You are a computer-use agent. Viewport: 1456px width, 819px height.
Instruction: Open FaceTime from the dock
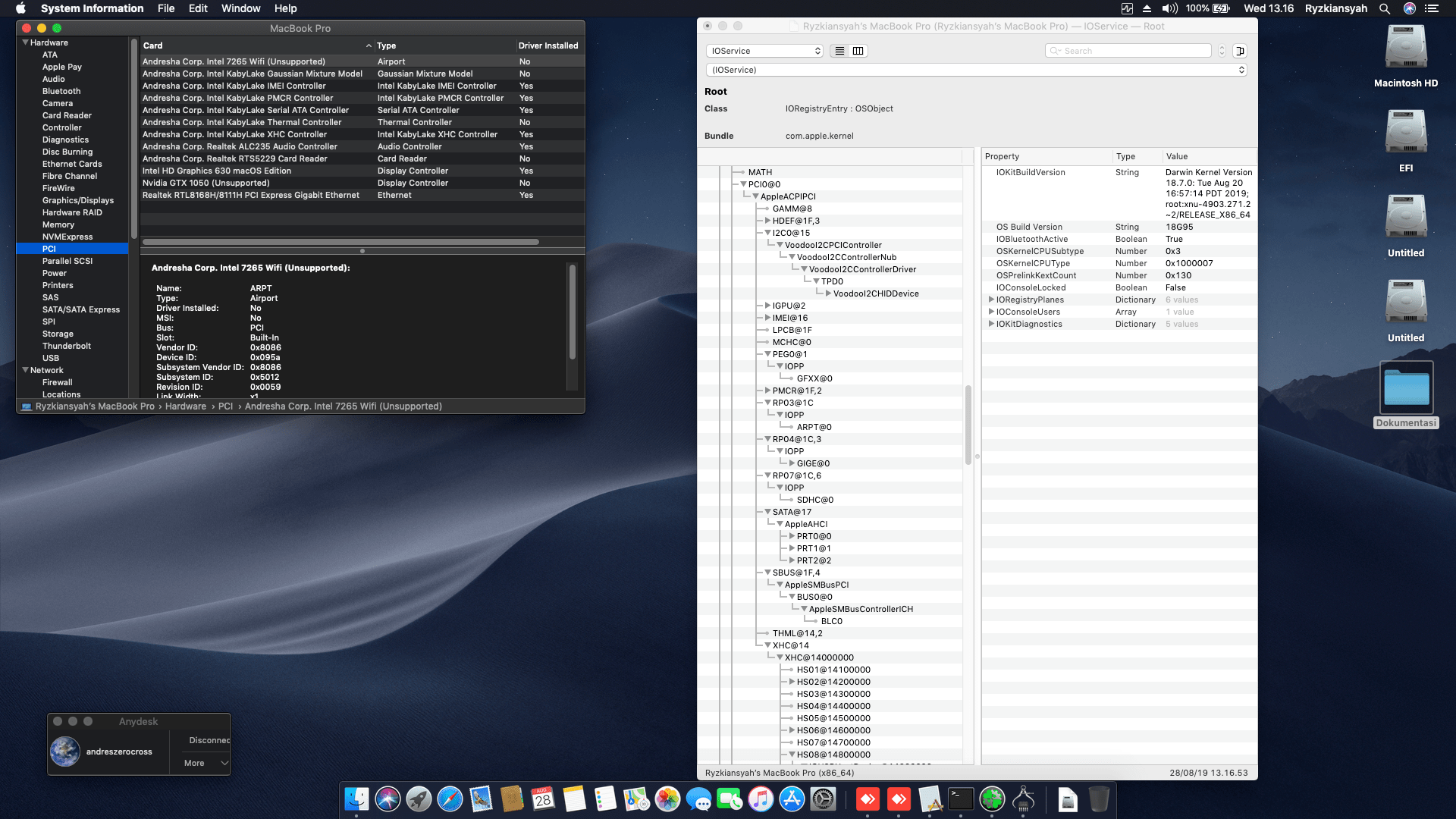click(730, 799)
